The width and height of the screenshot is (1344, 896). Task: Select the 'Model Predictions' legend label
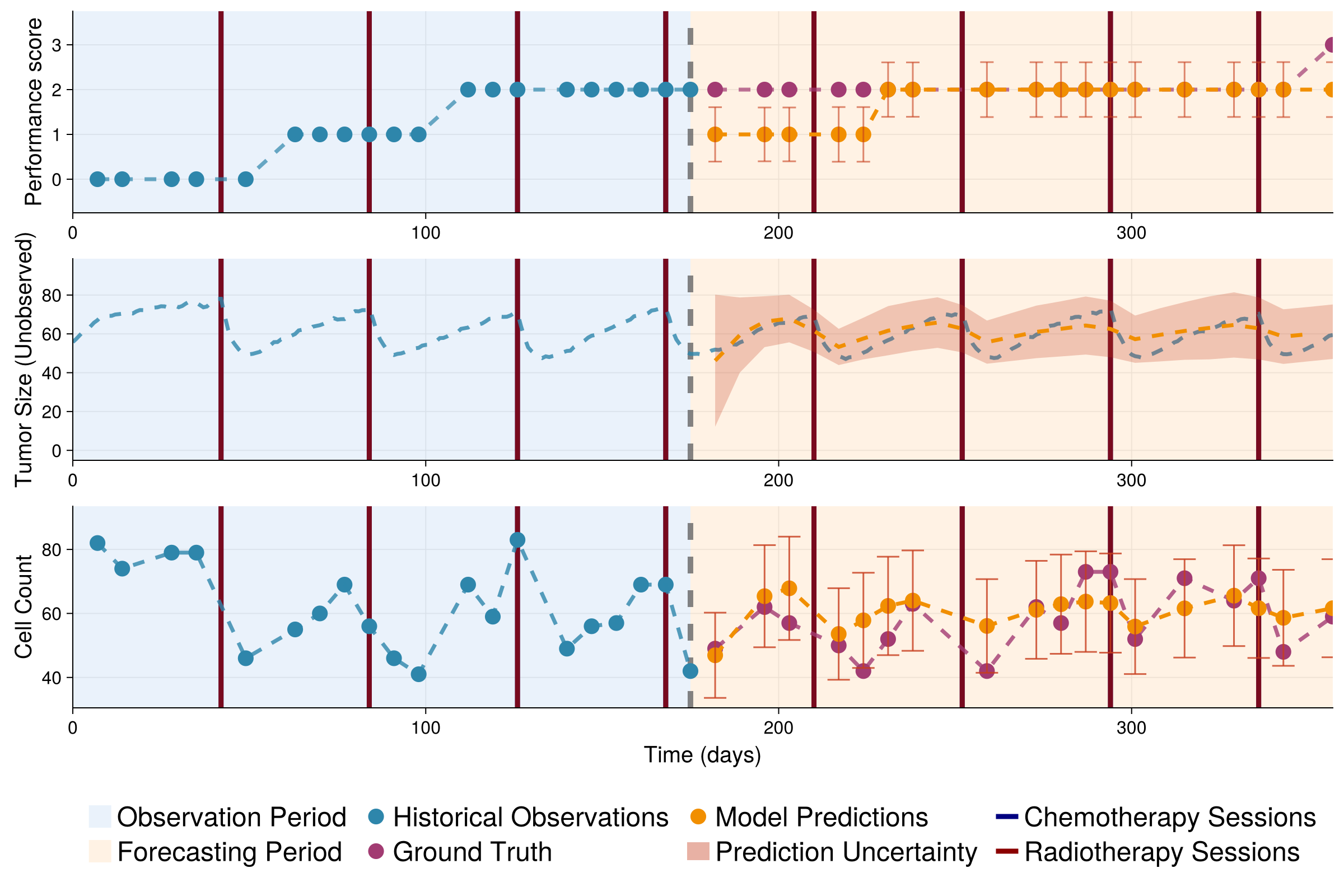[x=822, y=817]
